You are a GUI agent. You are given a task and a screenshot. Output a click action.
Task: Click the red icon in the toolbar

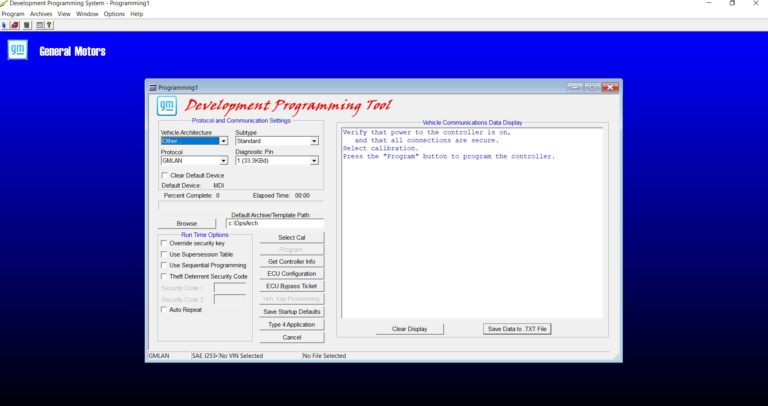[15, 24]
